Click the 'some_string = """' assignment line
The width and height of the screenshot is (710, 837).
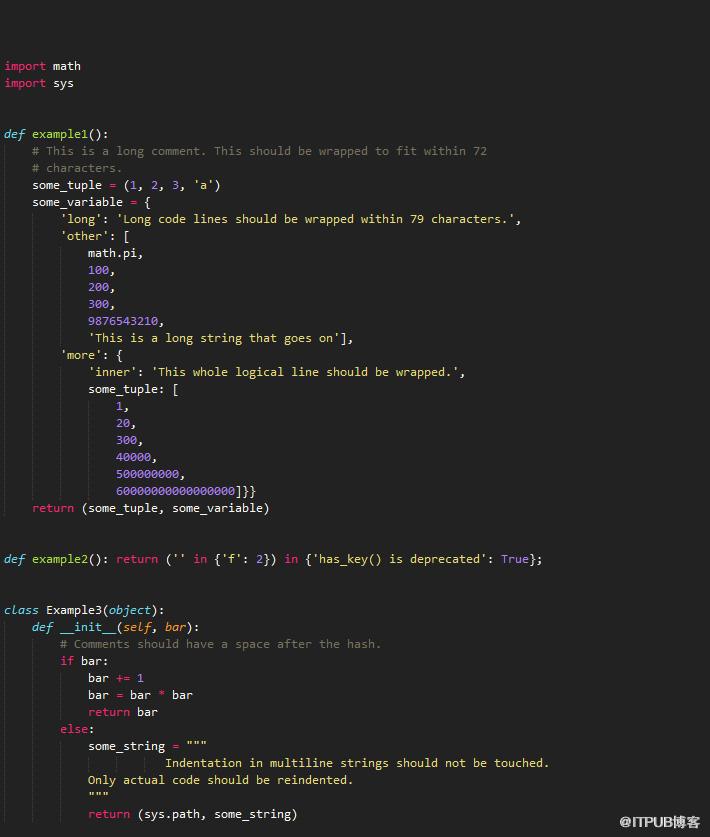[147, 746]
